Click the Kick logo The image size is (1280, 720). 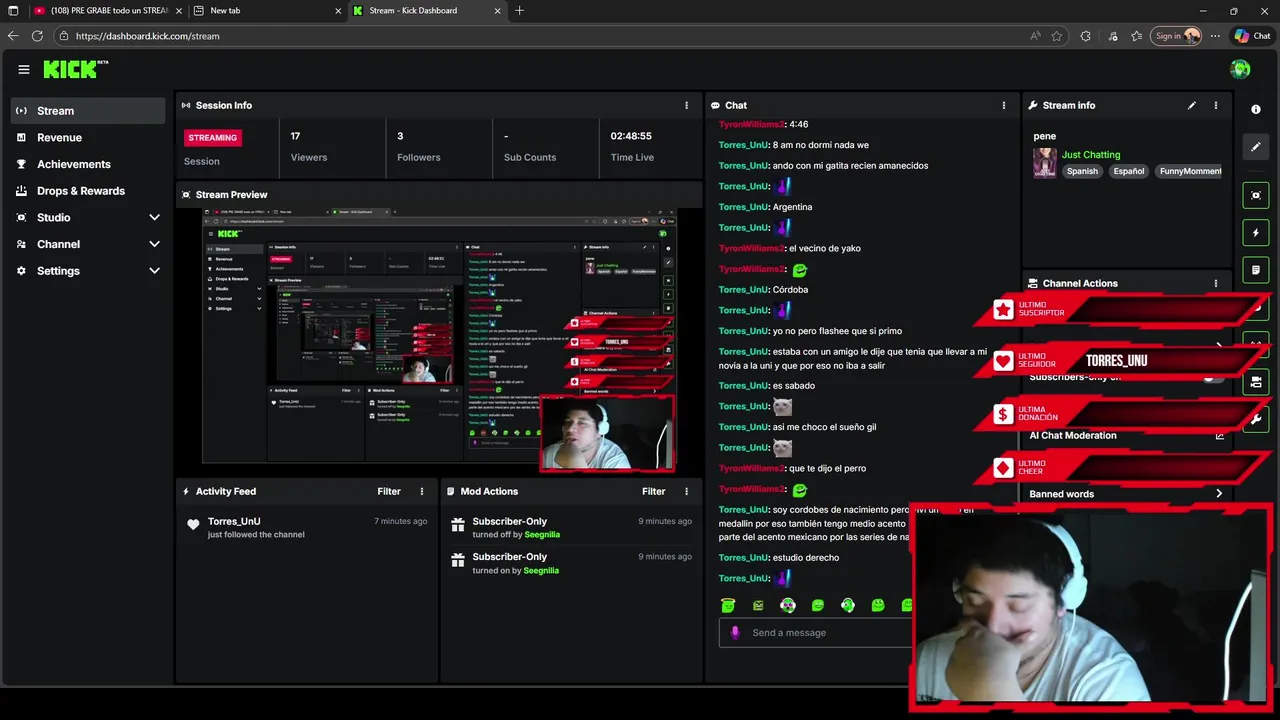coord(75,69)
